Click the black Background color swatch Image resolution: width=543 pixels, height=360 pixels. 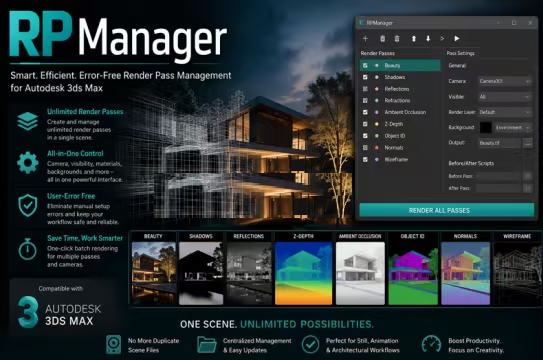point(486,127)
